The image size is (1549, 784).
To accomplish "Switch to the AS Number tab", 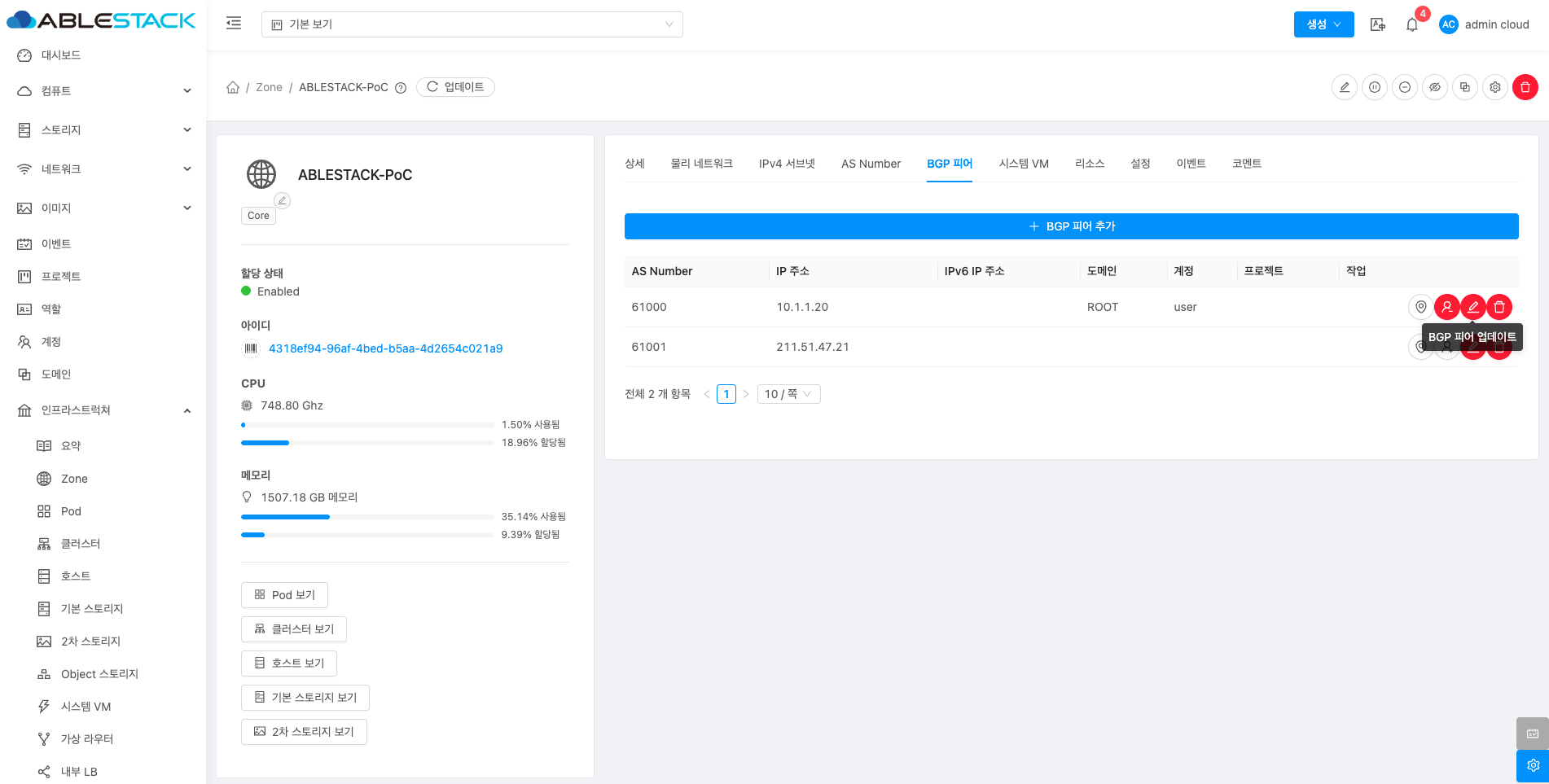I will pyautogui.click(x=871, y=164).
